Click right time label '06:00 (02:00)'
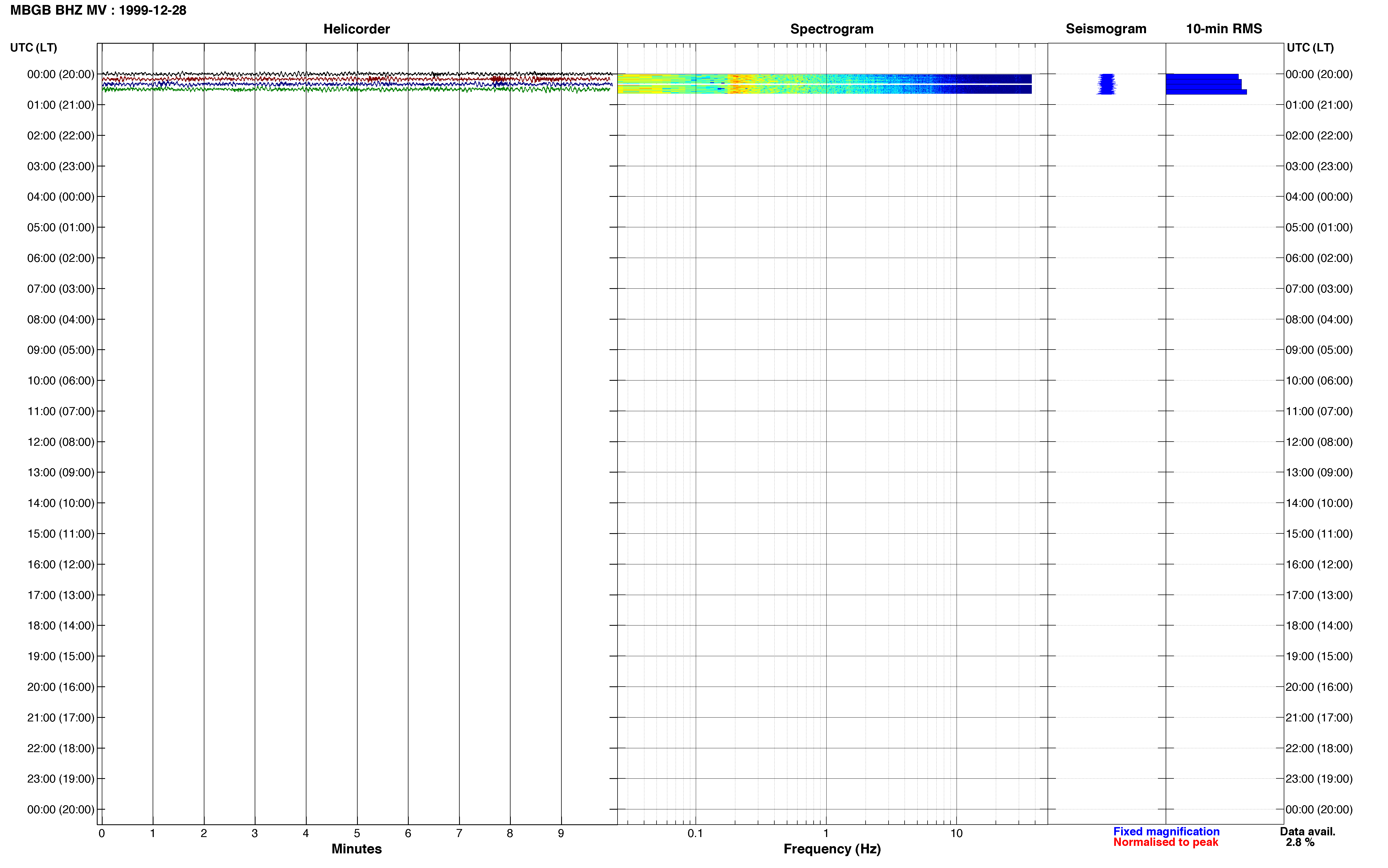Screen dimensions: 1388x868 [x=1319, y=258]
